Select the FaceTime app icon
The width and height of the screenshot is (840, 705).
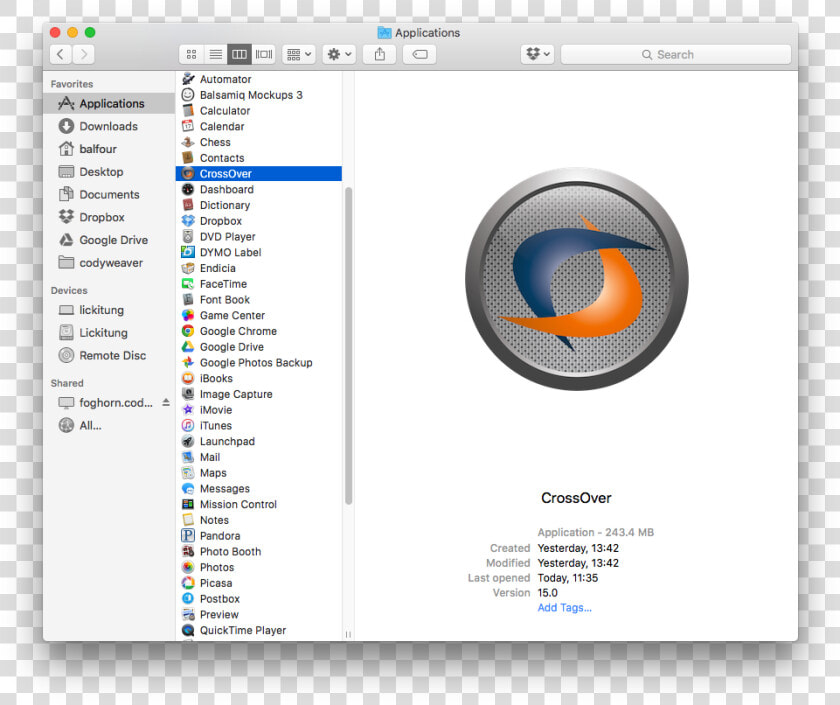tap(188, 284)
